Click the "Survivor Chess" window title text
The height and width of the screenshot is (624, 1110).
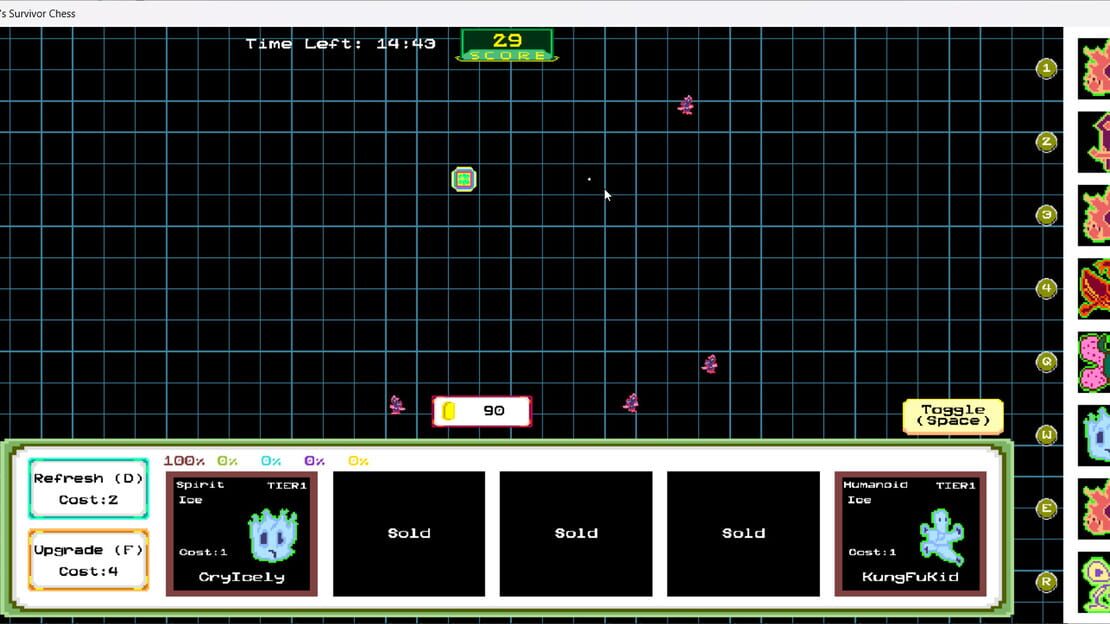click(x=42, y=13)
